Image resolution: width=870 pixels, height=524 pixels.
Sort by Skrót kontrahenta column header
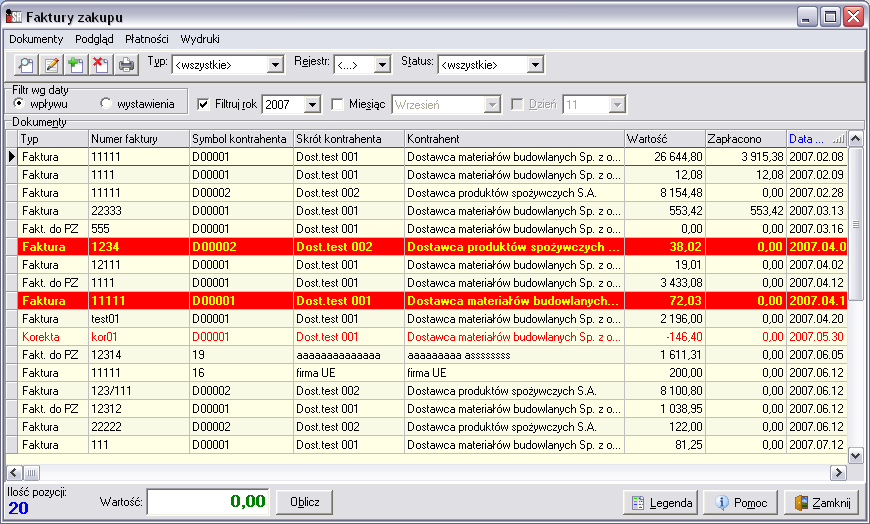348,139
